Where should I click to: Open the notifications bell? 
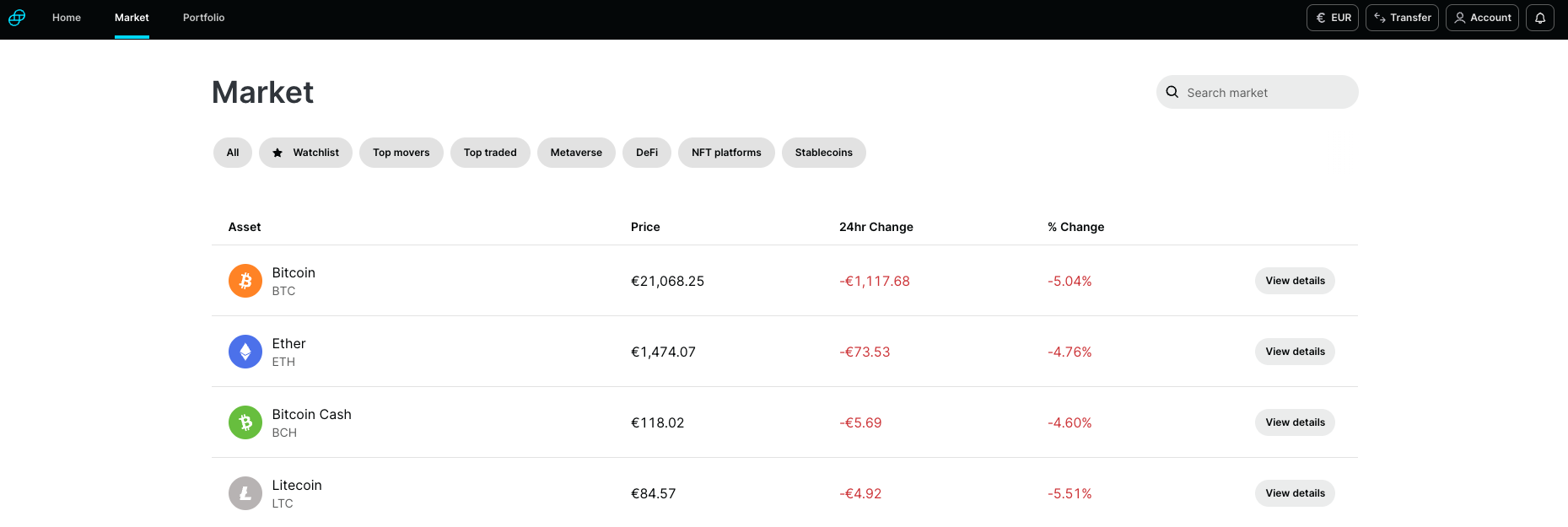[x=1540, y=18]
